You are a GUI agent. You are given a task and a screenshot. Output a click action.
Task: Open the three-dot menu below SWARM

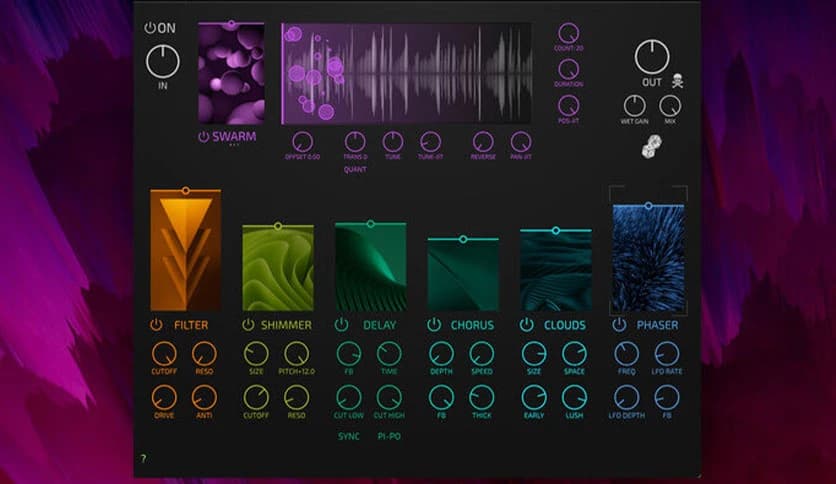[x=234, y=145]
